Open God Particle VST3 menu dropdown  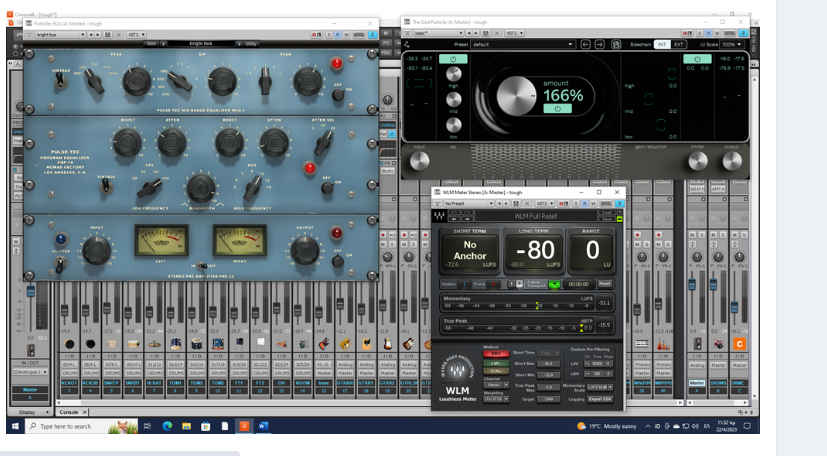click(x=514, y=33)
